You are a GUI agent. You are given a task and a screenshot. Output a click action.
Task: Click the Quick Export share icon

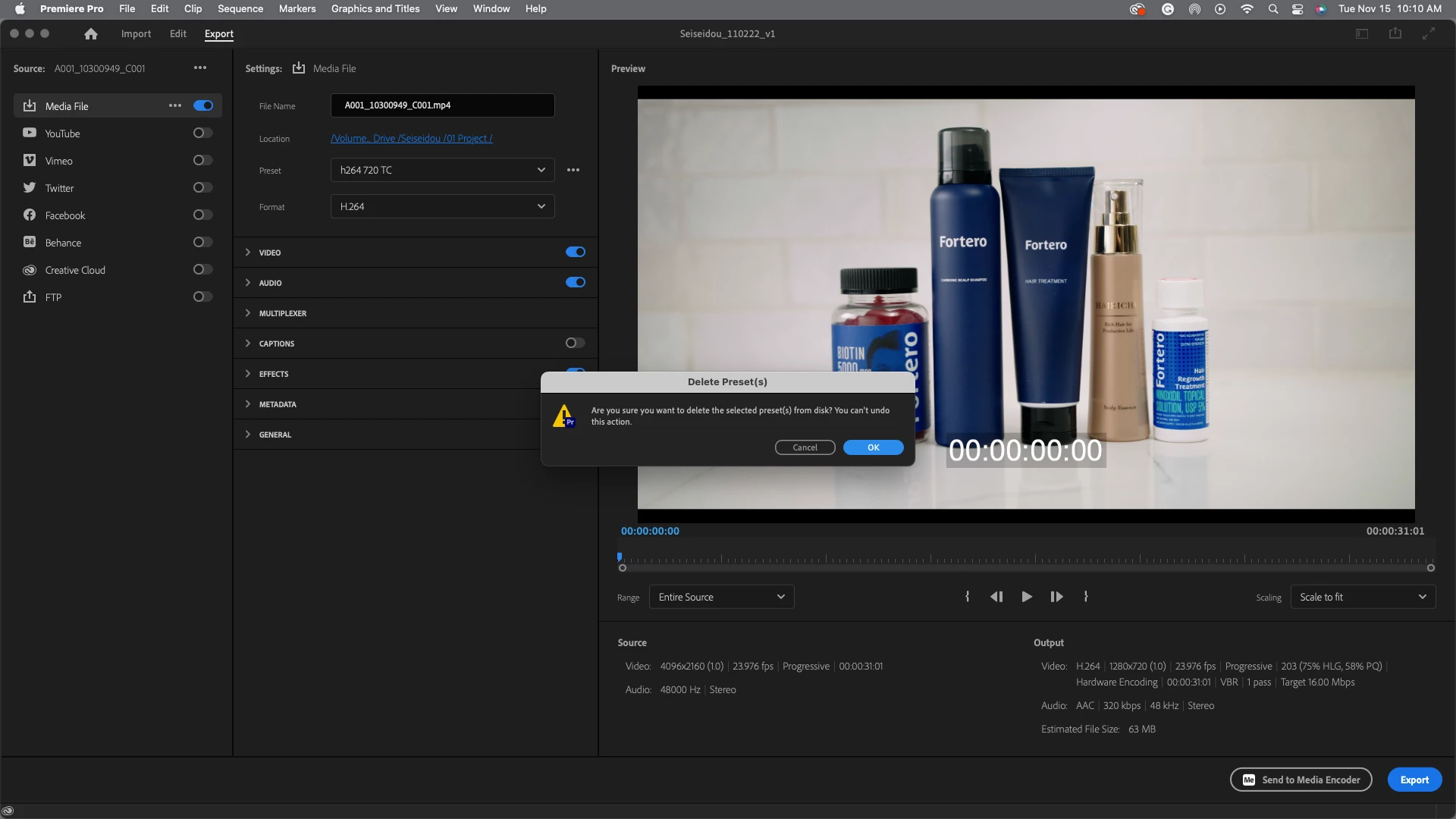tap(1395, 33)
